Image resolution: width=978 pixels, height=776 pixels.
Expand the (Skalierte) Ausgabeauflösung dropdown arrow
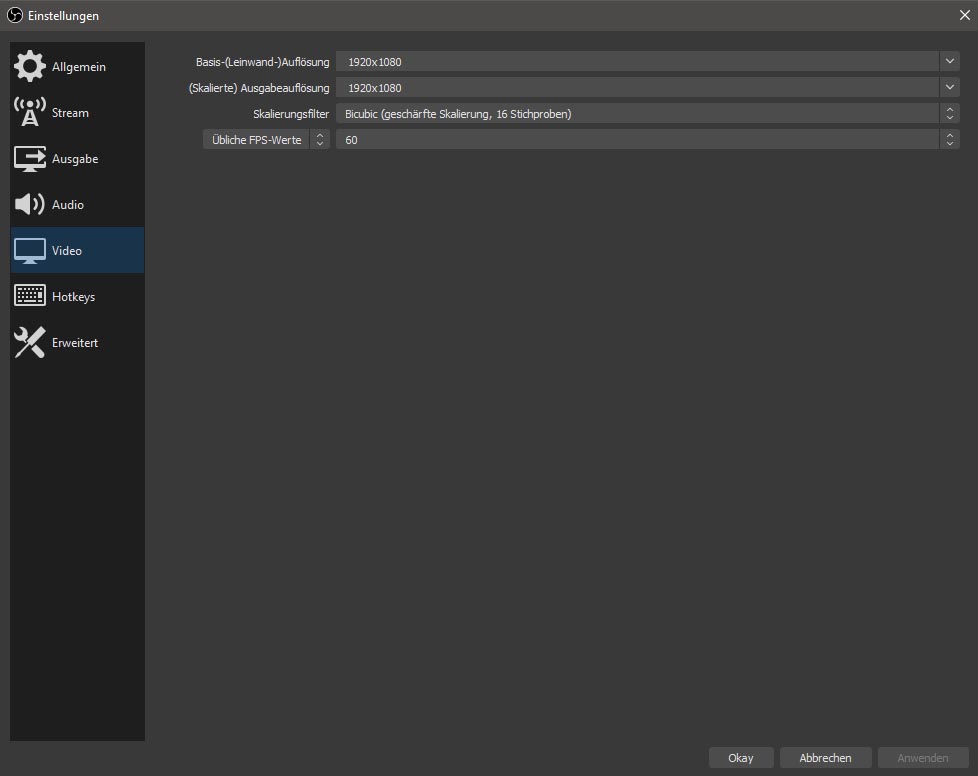(x=949, y=88)
